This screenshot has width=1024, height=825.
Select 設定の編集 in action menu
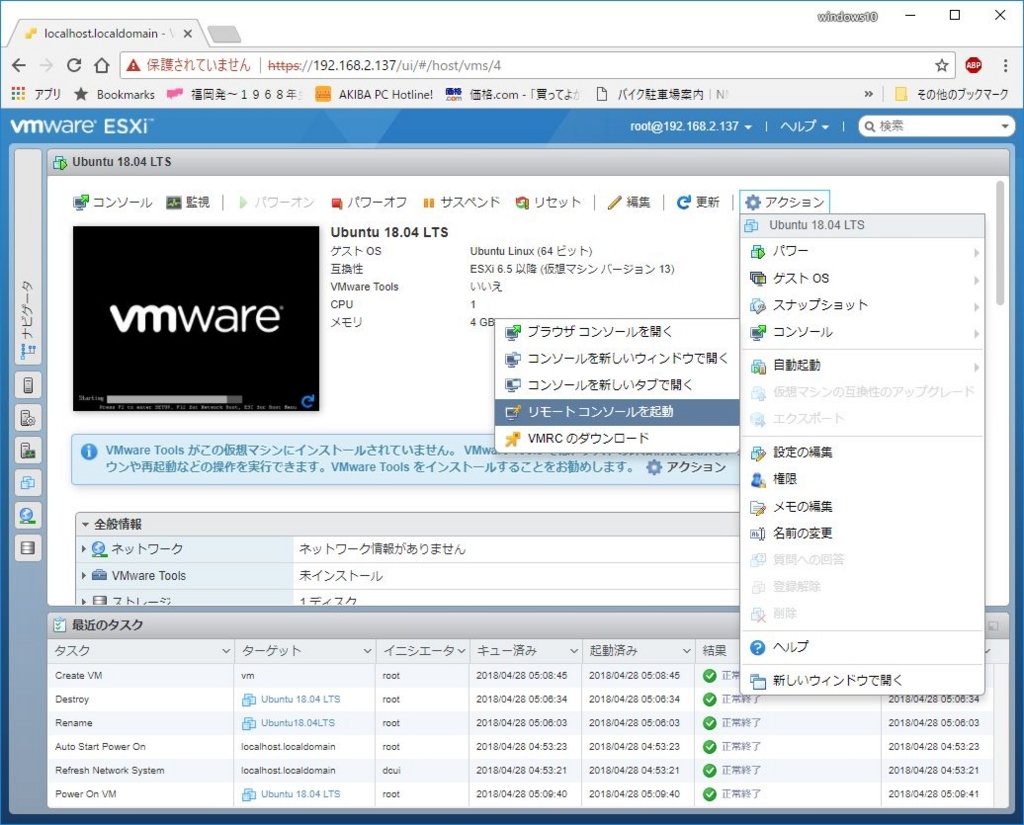[x=862, y=452]
